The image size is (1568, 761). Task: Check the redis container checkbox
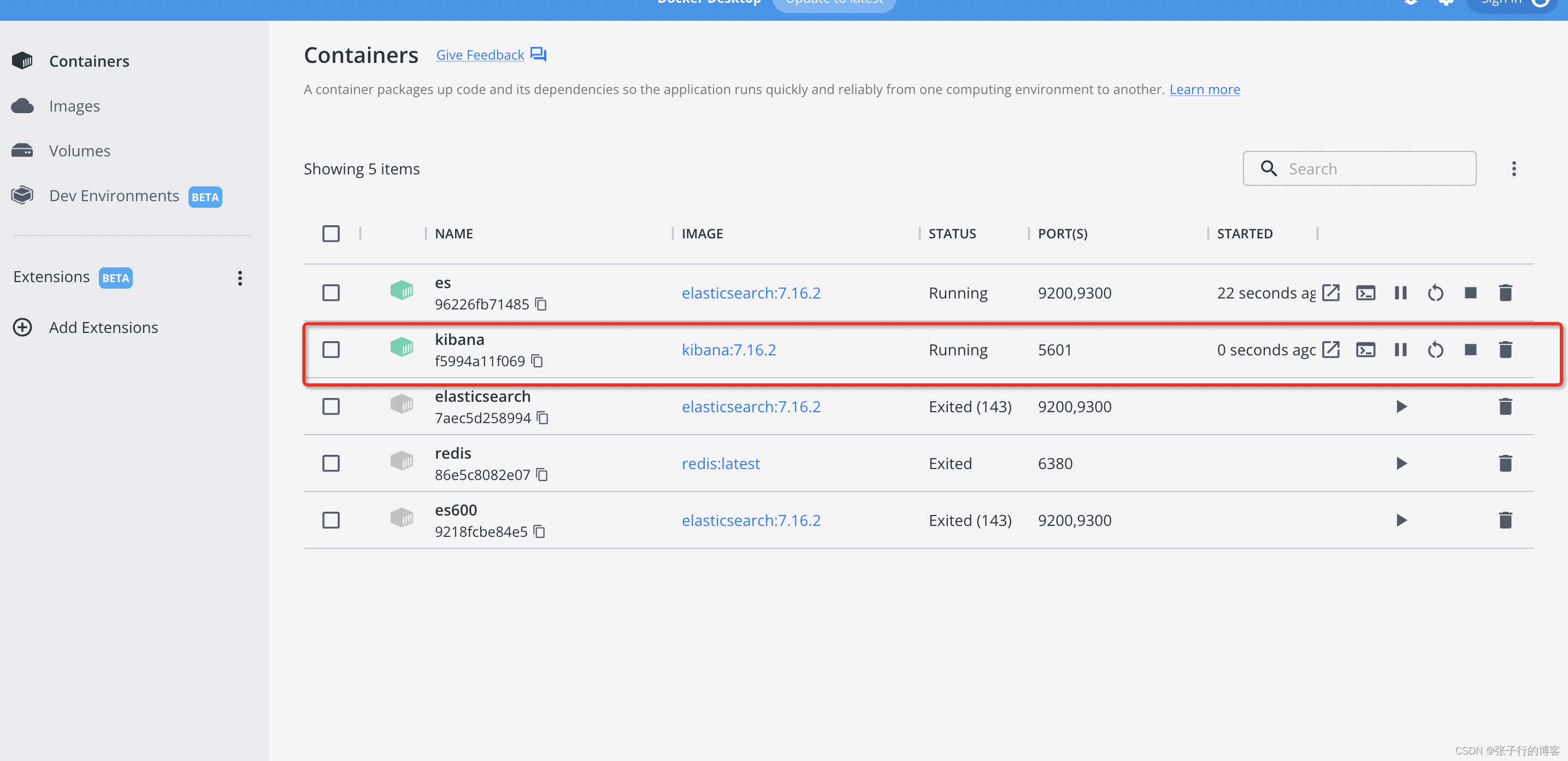coord(331,463)
